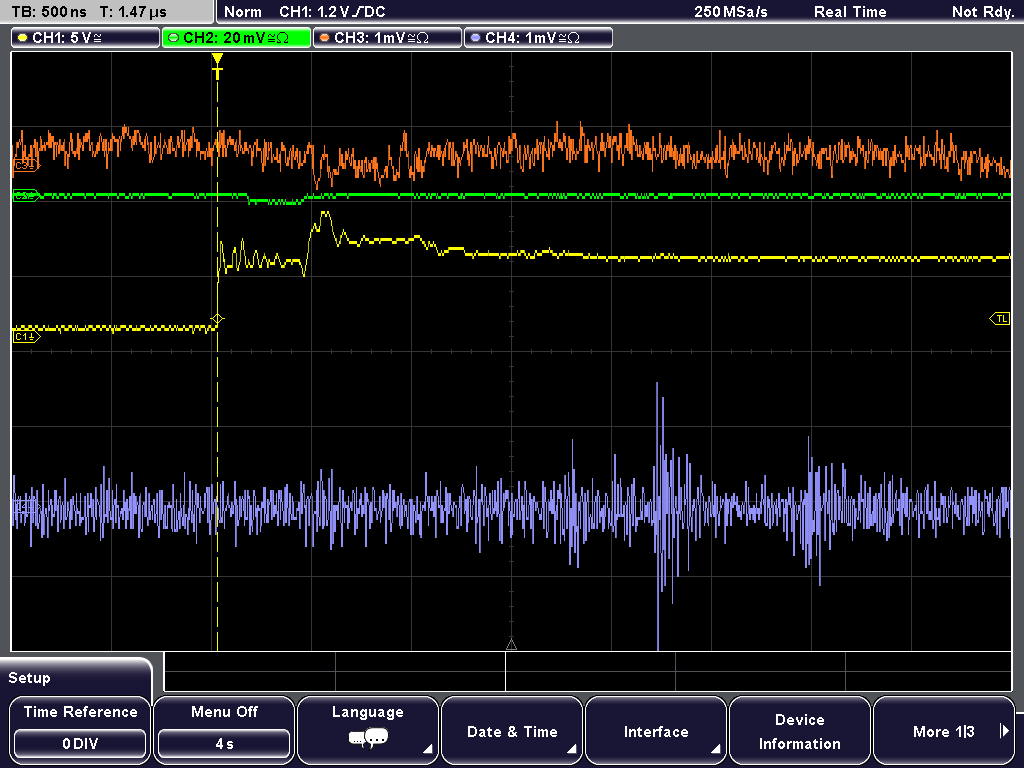Click the trigger point diamond on CH1 trace
Viewport: 1024px width, 768px height.
point(217,319)
